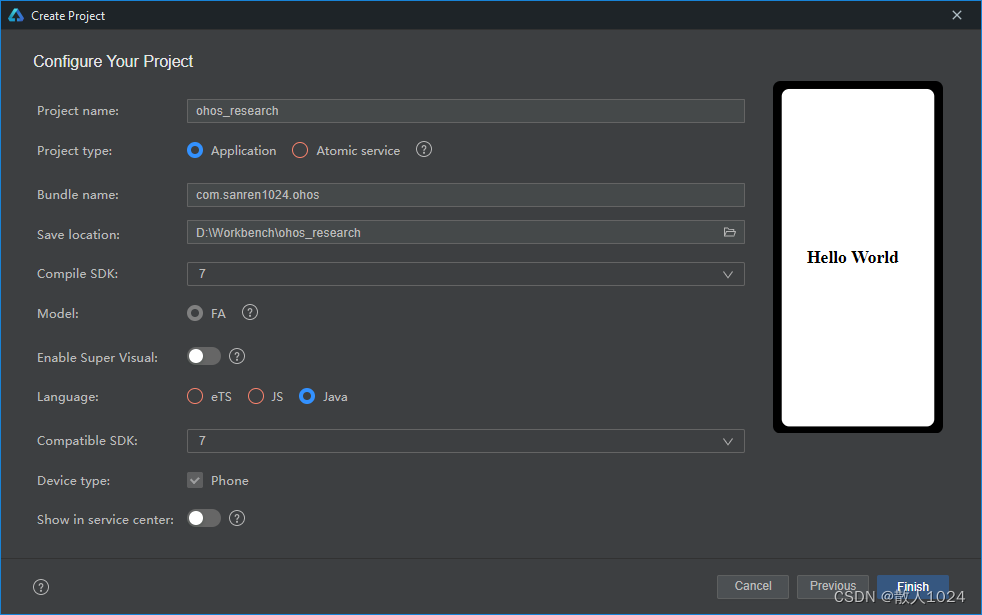Open the Compile SDK dropdown
The height and width of the screenshot is (615, 982).
[x=465, y=274]
